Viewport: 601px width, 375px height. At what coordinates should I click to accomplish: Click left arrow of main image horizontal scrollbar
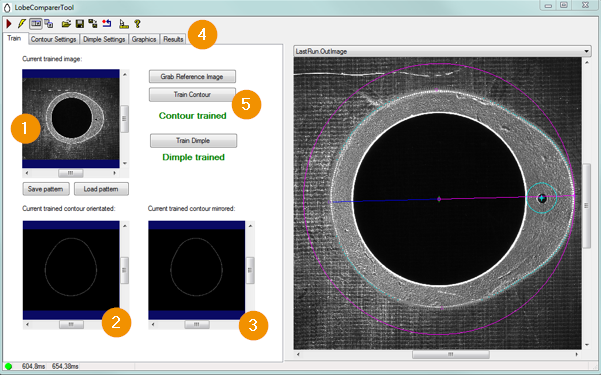pos(298,355)
